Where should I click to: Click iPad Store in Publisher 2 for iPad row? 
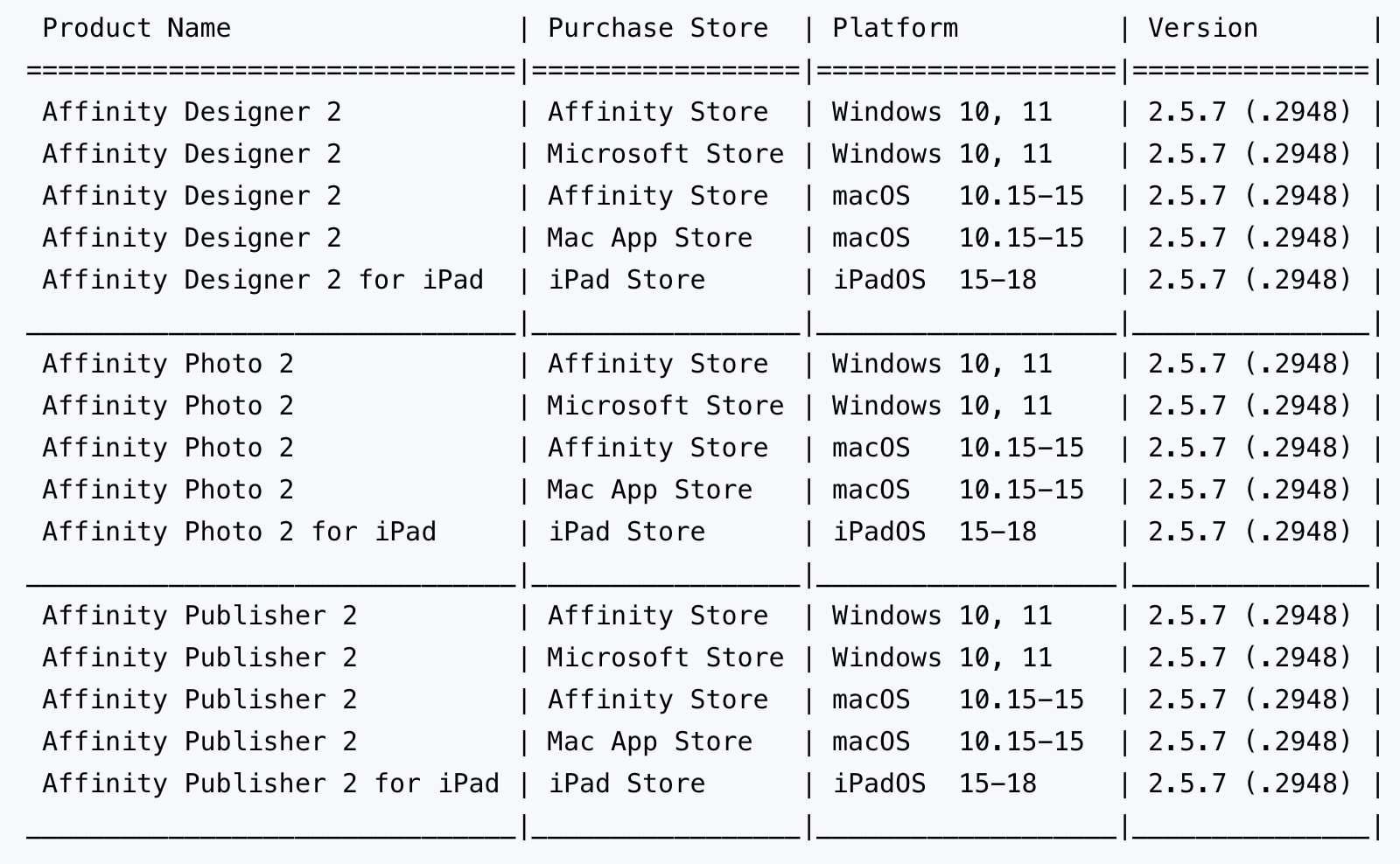click(626, 784)
